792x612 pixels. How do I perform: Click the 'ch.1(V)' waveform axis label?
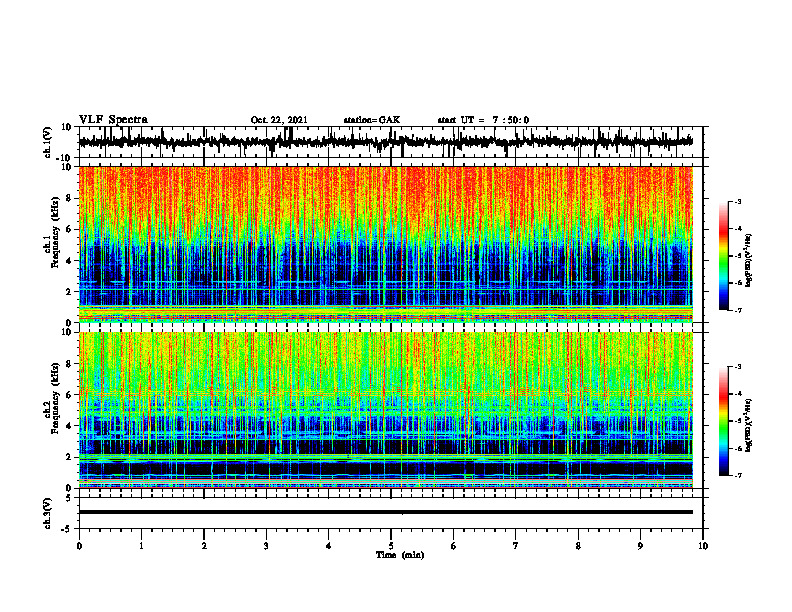[48, 142]
